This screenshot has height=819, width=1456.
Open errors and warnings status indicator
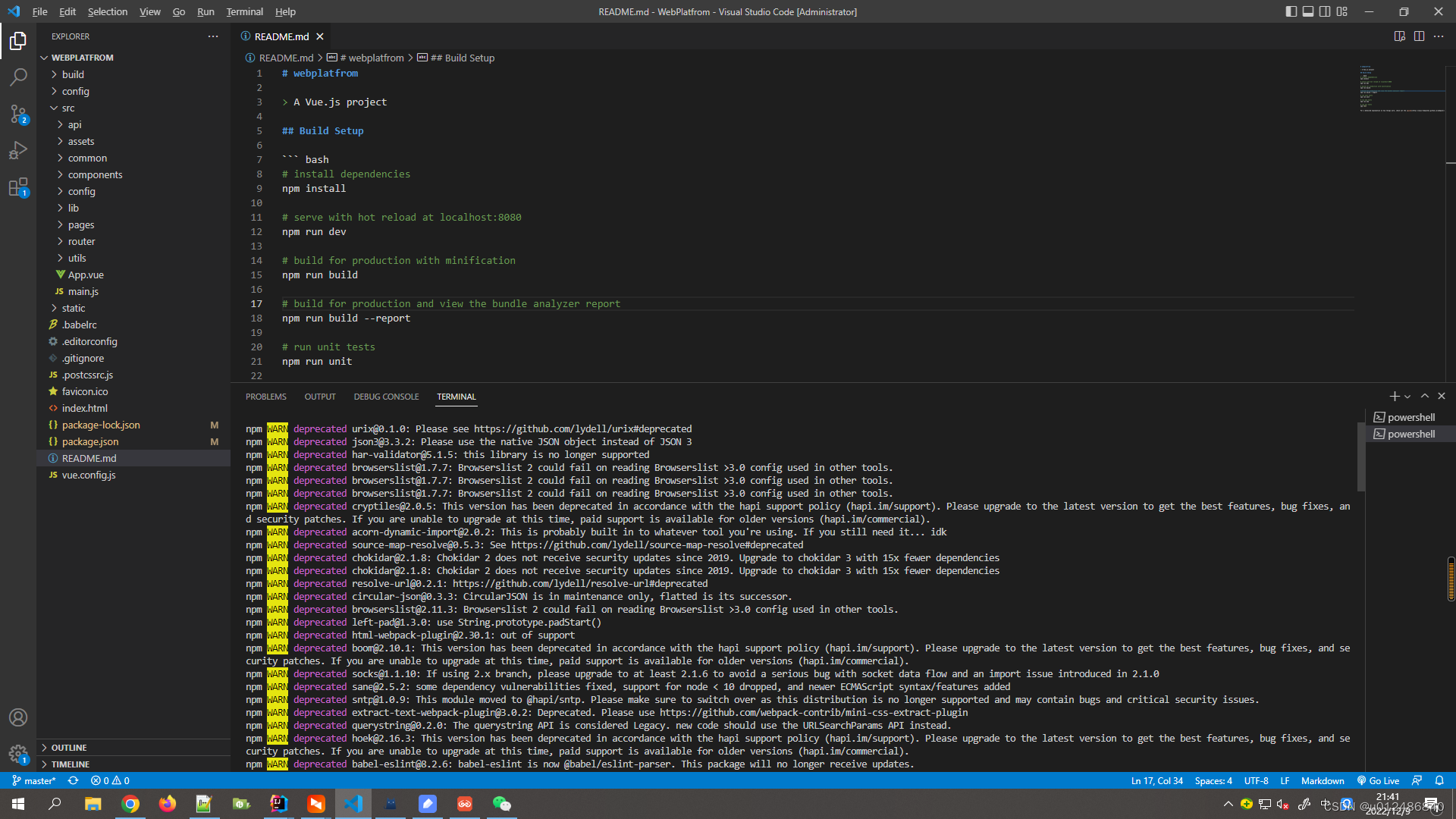[110, 780]
